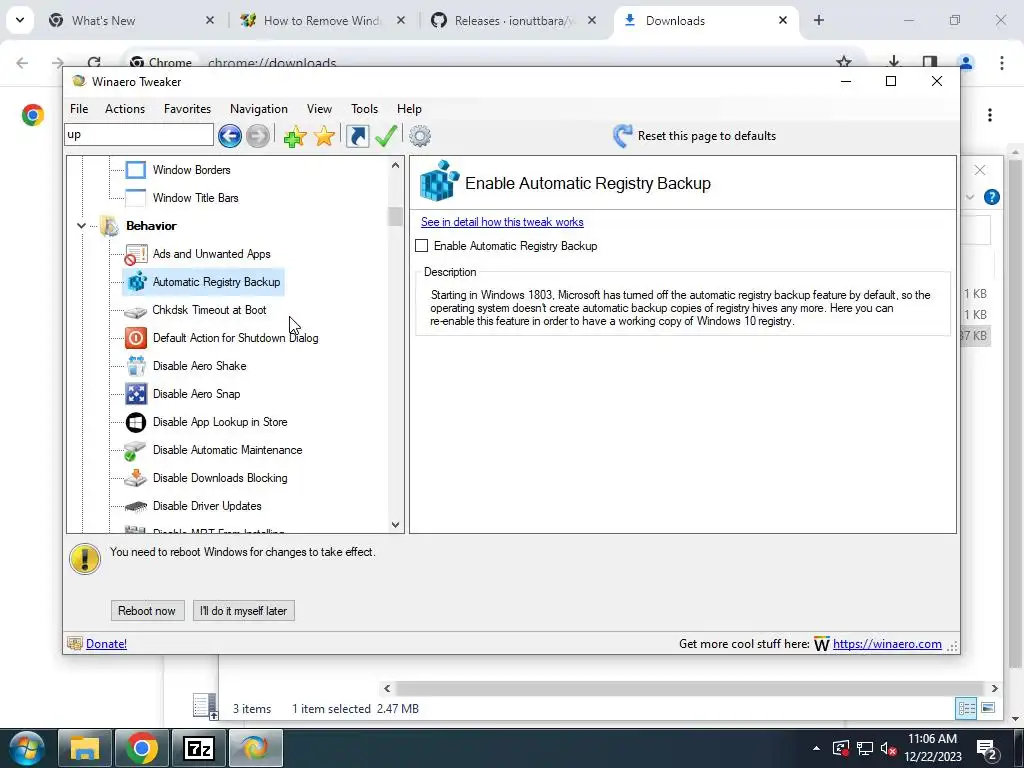Select the Window Title Bars icon in the tree
Screen dimensions: 1024x768
click(x=136, y=198)
